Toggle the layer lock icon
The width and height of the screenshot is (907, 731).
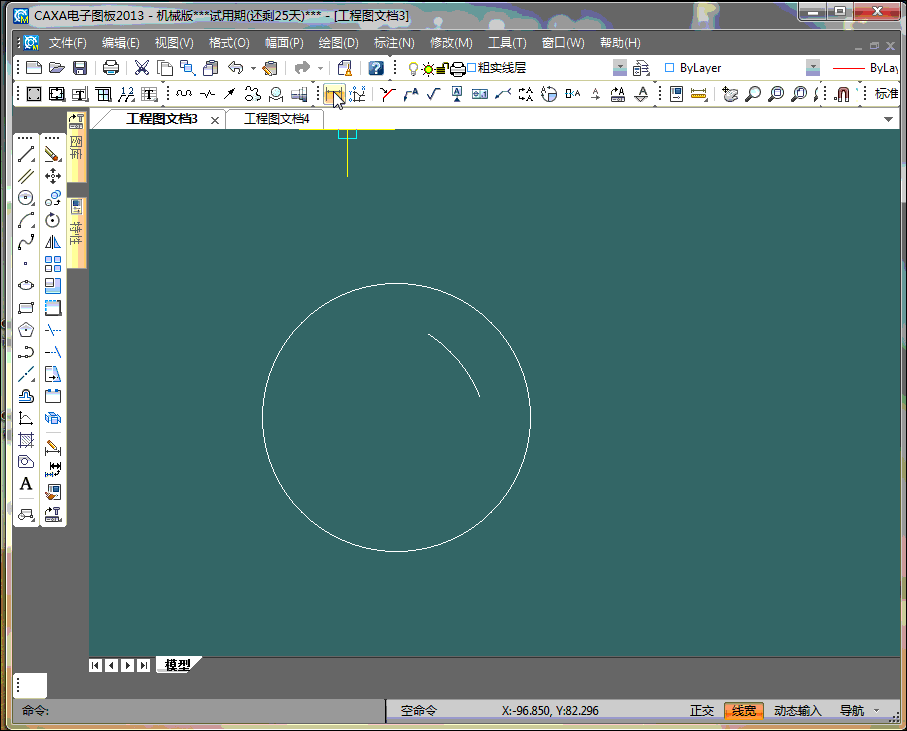(441, 69)
